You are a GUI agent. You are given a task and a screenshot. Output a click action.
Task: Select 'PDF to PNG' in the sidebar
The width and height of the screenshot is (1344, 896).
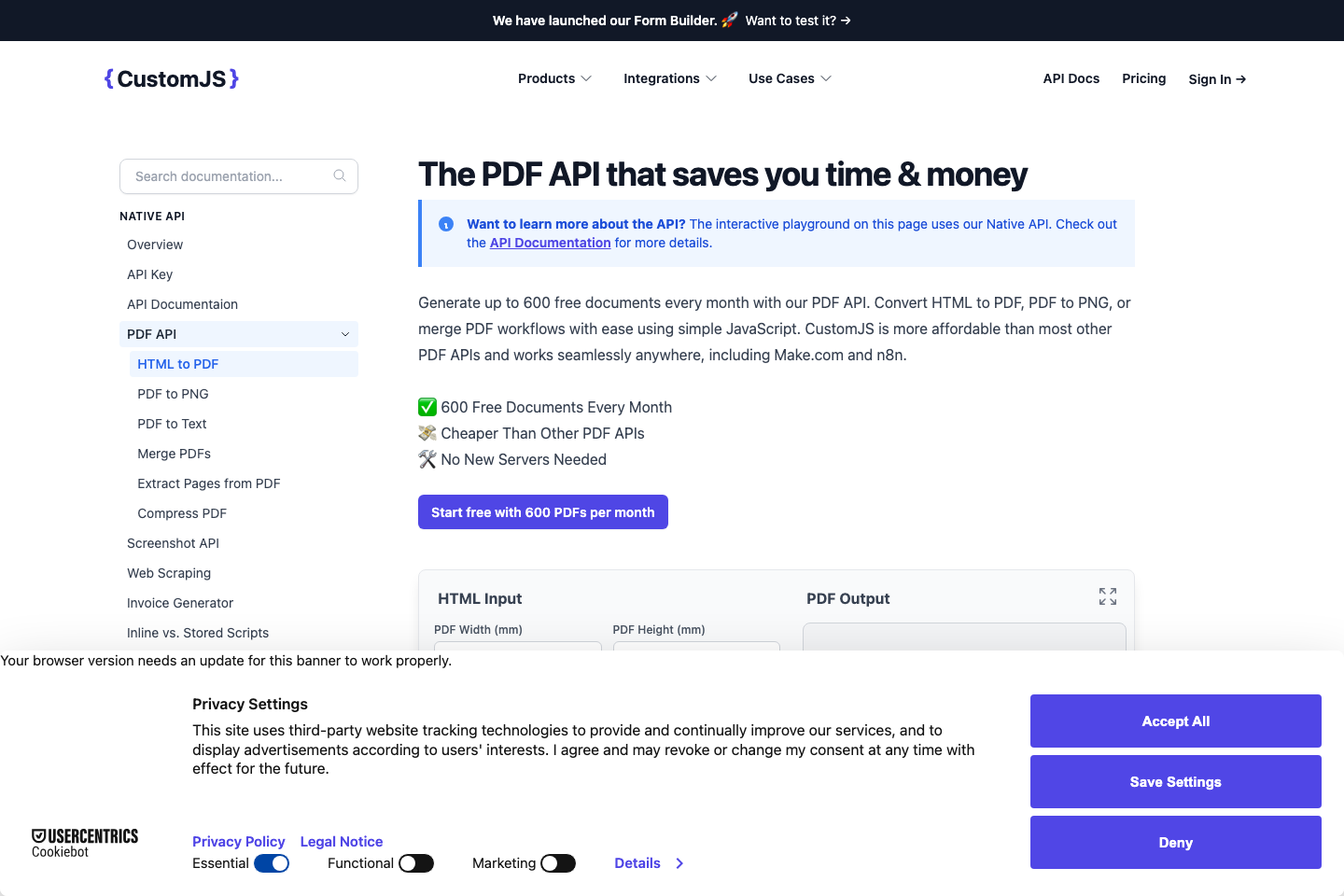click(x=173, y=393)
